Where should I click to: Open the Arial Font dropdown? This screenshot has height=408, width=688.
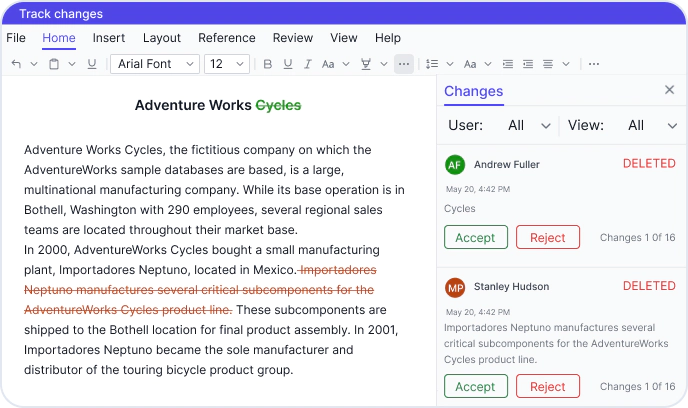coord(155,64)
